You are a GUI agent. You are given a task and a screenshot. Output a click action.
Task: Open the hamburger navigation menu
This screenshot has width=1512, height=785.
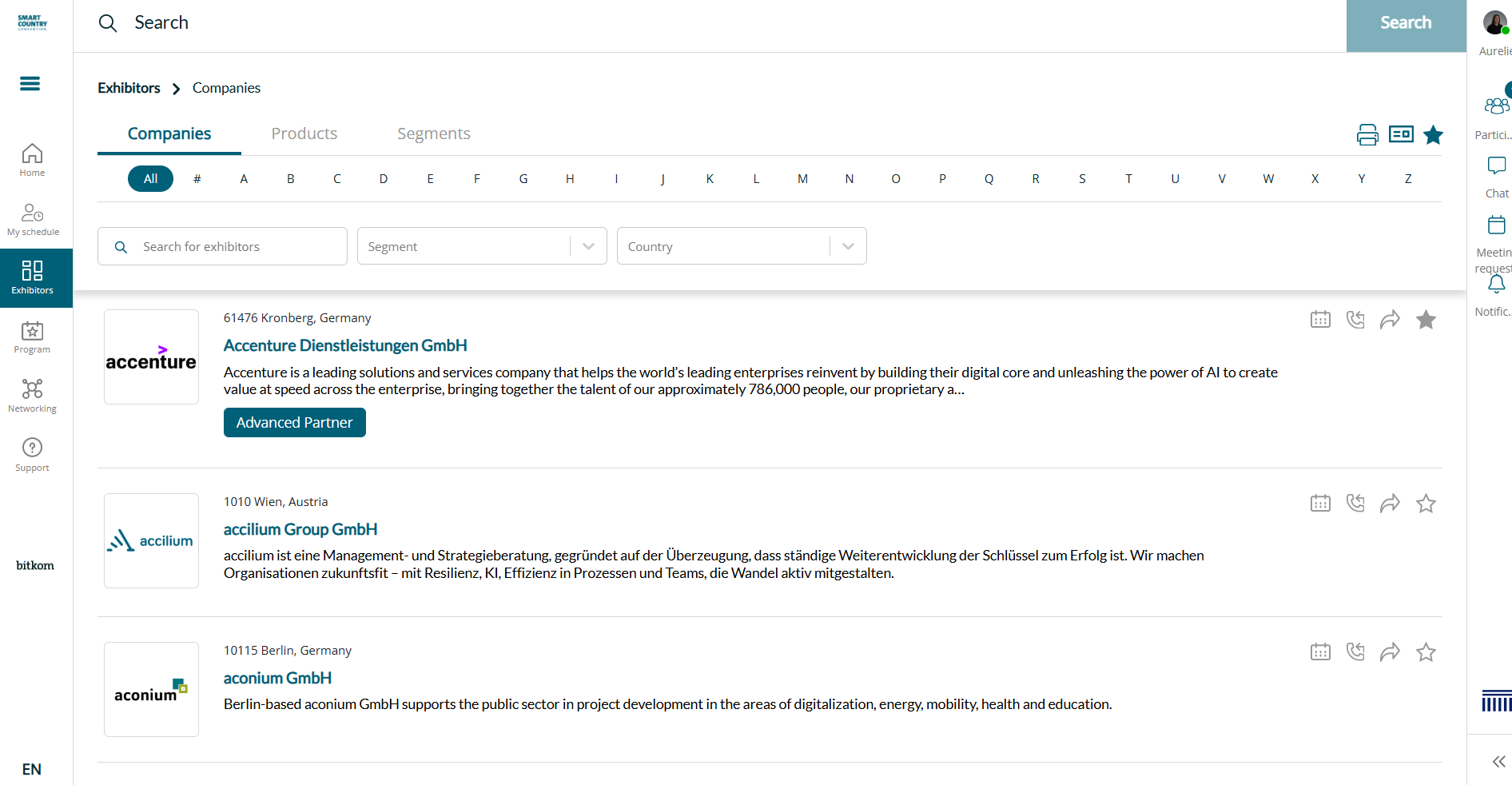pyautogui.click(x=30, y=84)
